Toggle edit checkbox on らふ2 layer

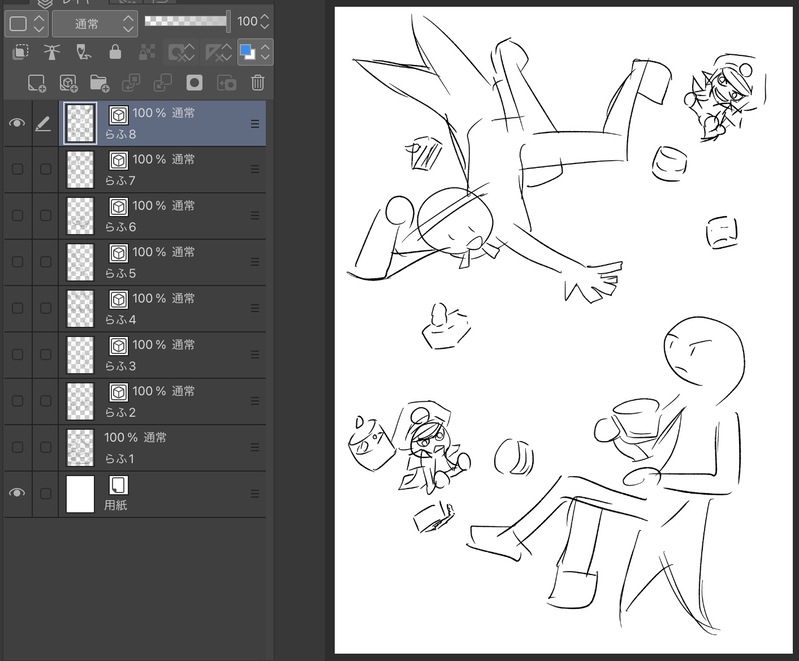click(46, 401)
